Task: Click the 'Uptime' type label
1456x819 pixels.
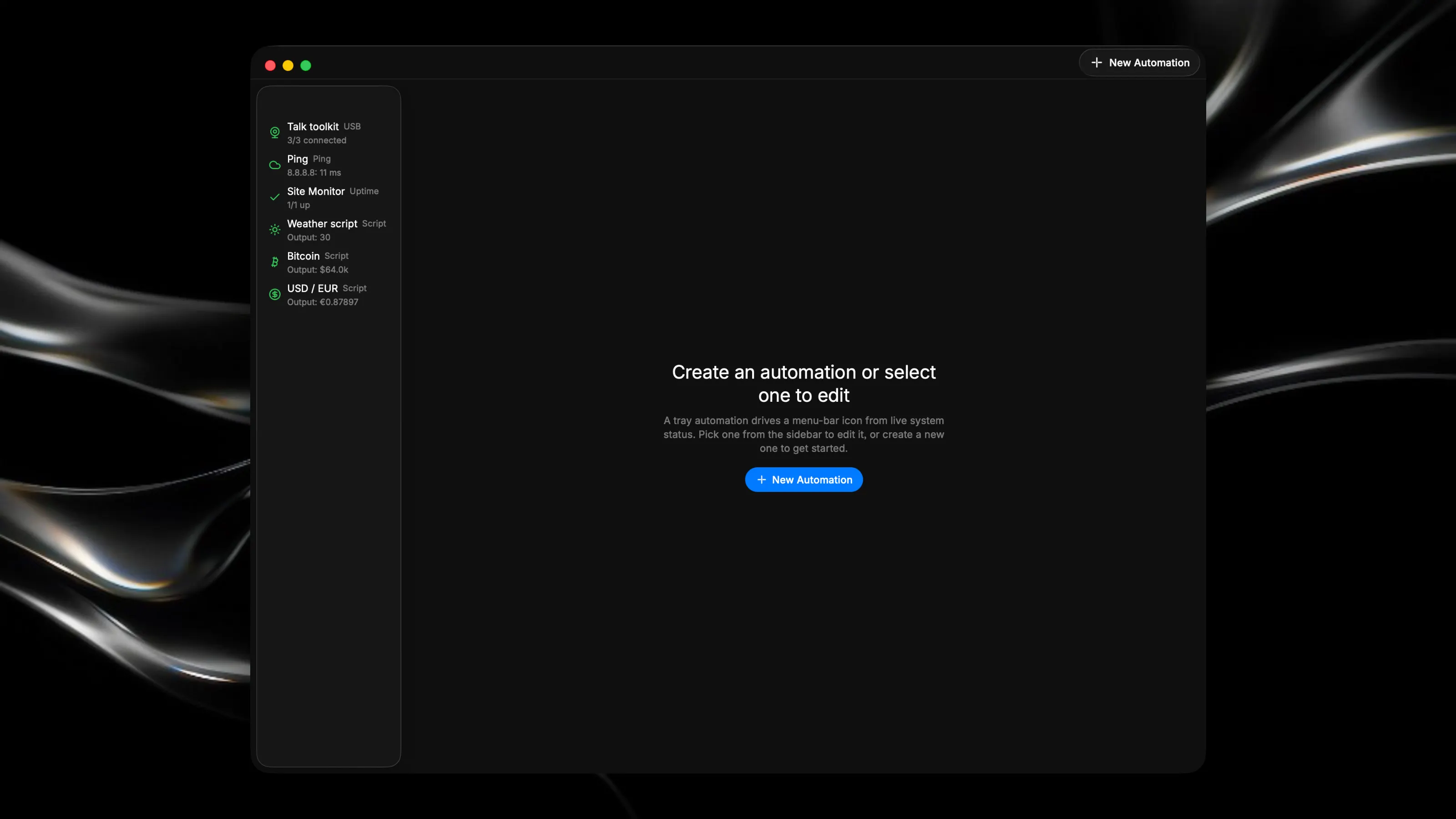Action: [x=364, y=191]
